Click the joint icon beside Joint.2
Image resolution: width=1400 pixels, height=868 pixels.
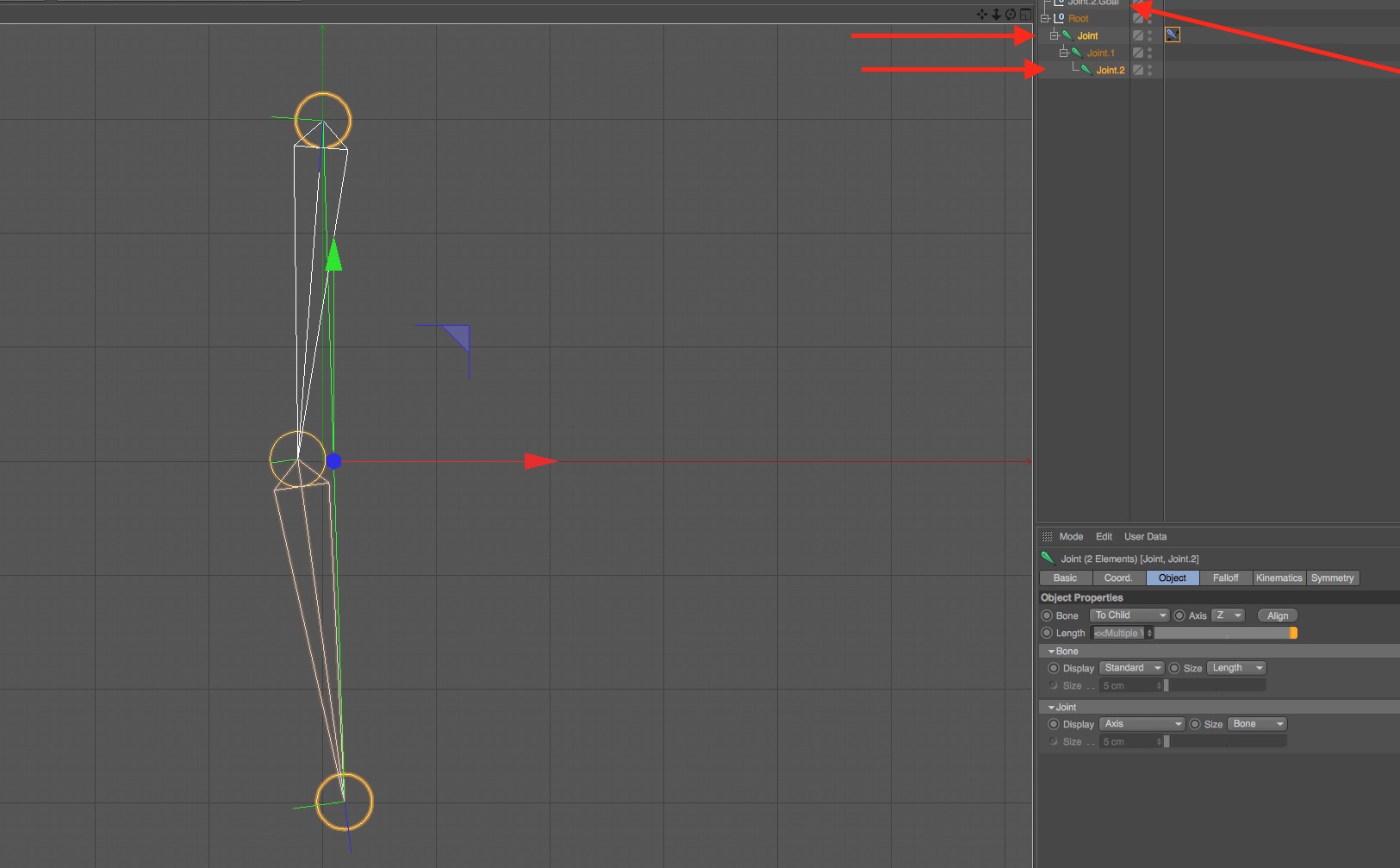(x=1086, y=70)
